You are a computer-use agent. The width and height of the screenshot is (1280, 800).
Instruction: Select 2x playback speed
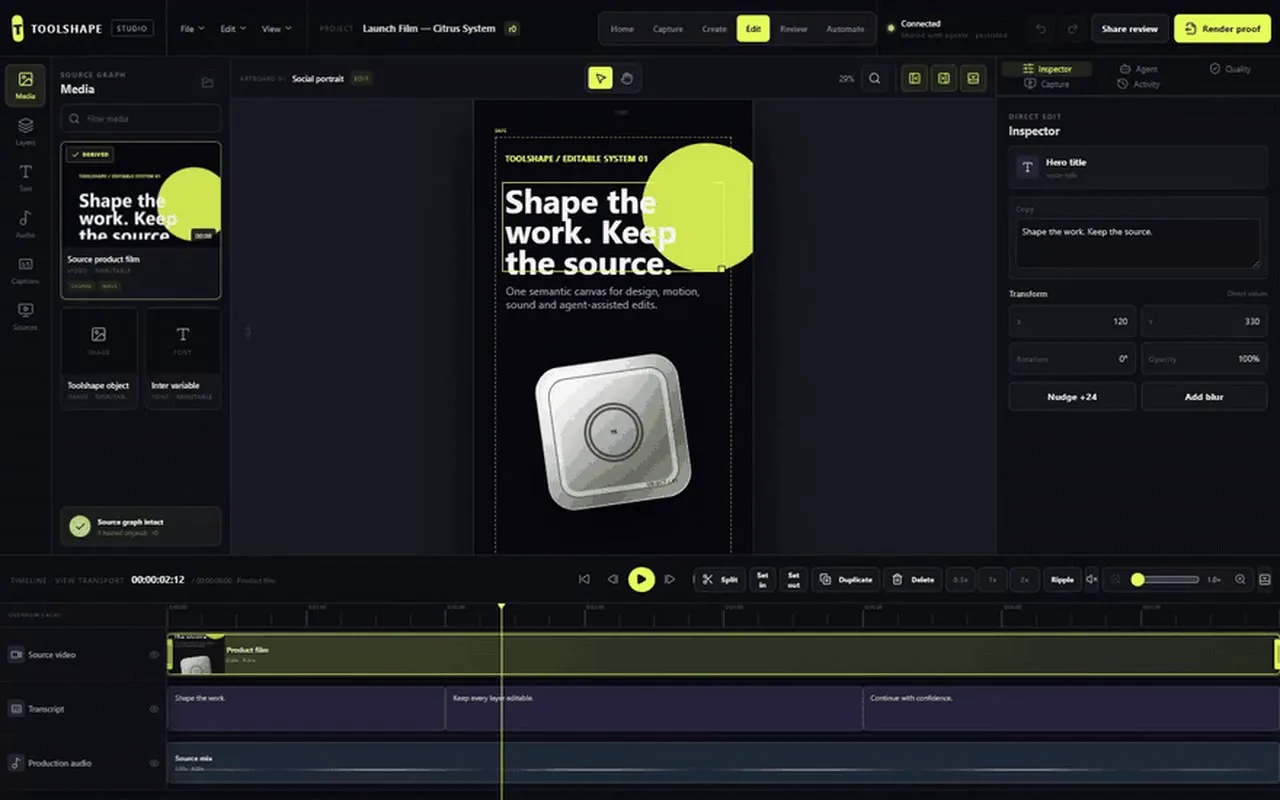[1024, 579]
